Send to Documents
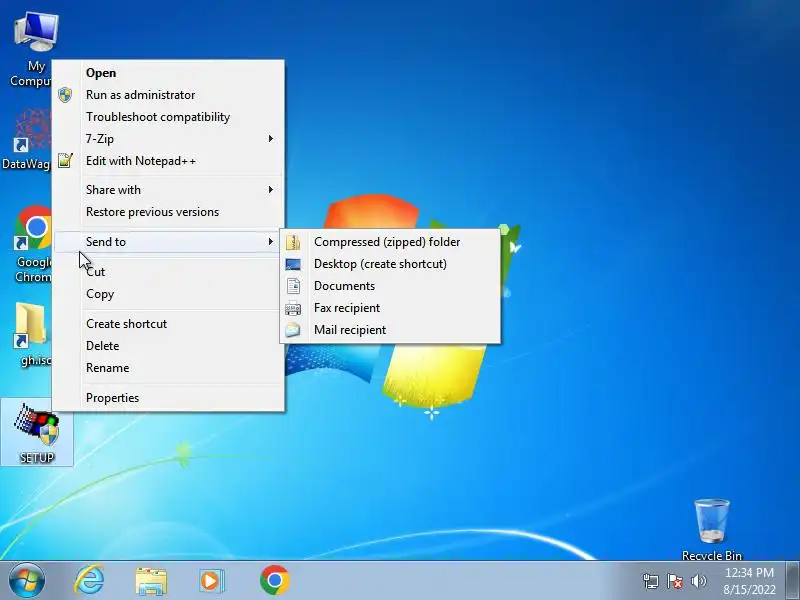The width and height of the screenshot is (800, 600). tap(390, 286)
